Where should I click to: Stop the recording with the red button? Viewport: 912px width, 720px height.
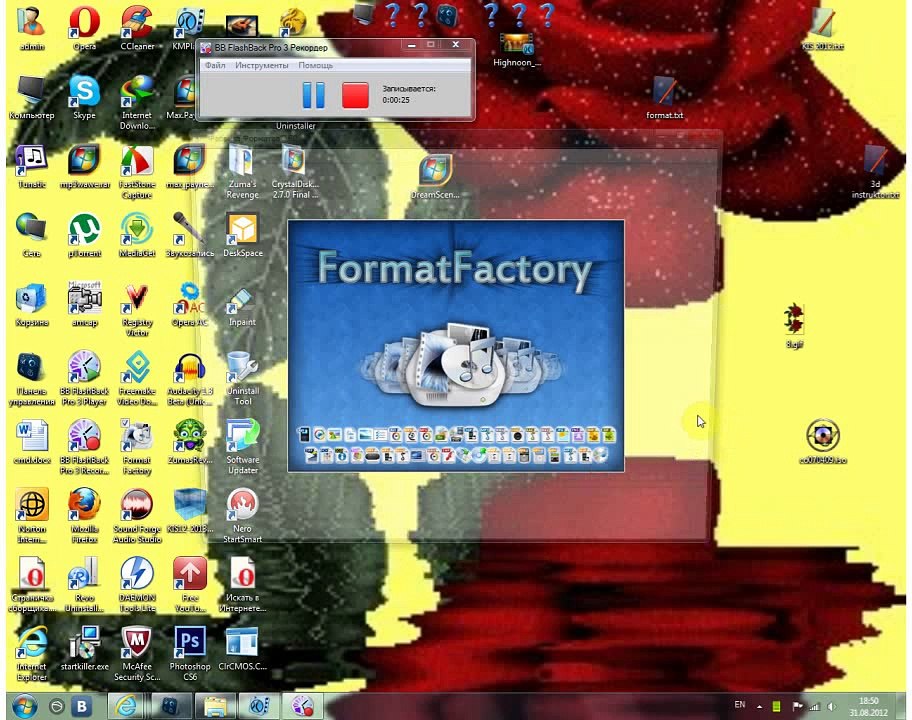[x=355, y=95]
